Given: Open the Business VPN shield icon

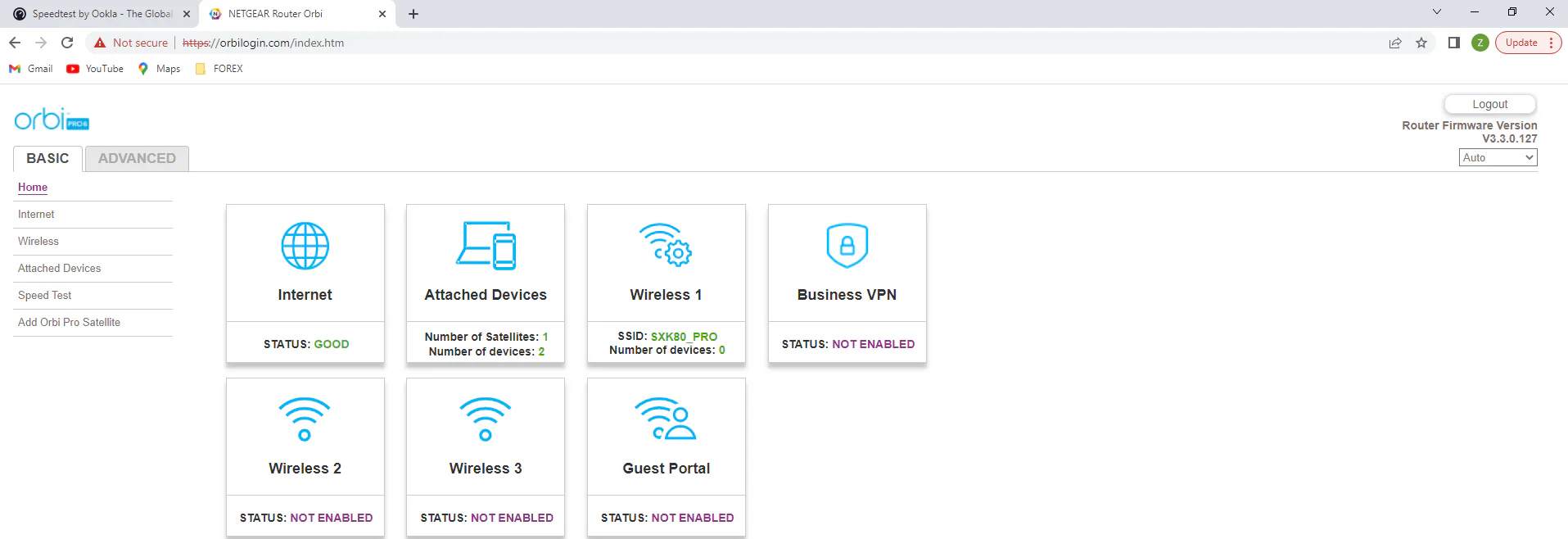Looking at the screenshot, I should tap(847, 245).
